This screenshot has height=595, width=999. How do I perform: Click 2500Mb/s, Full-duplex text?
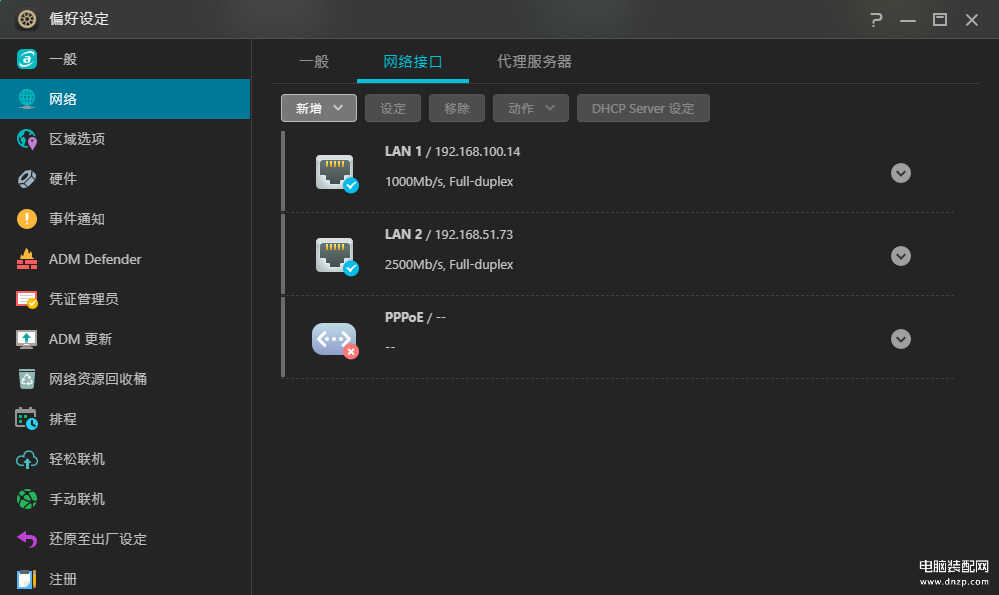(449, 264)
